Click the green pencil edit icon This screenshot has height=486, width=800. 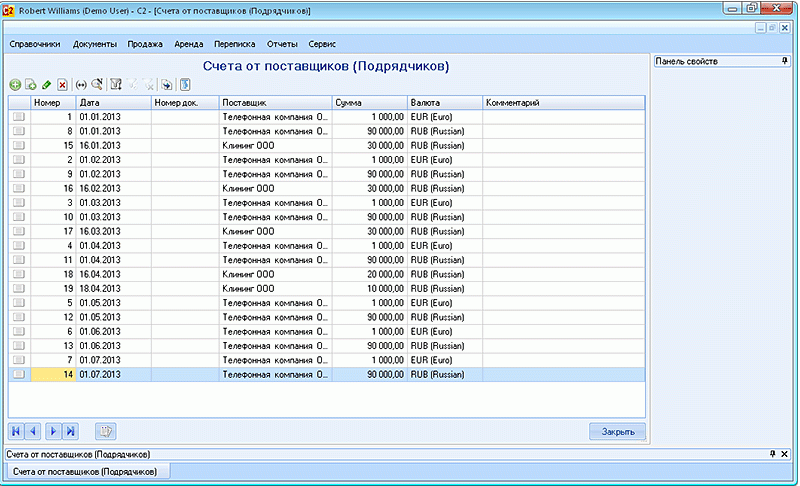tap(46, 86)
